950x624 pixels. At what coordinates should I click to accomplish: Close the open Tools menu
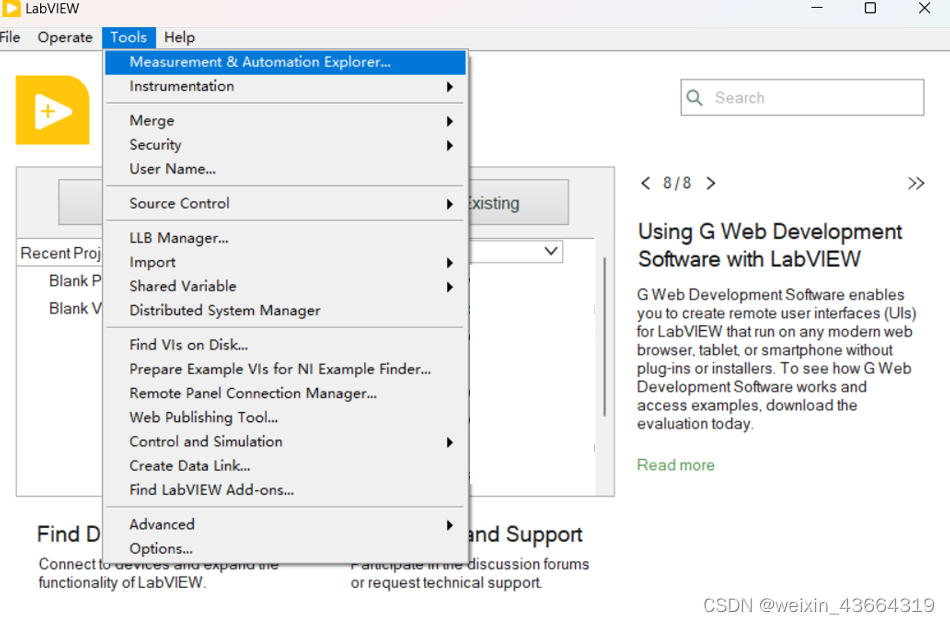(x=128, y=38)
